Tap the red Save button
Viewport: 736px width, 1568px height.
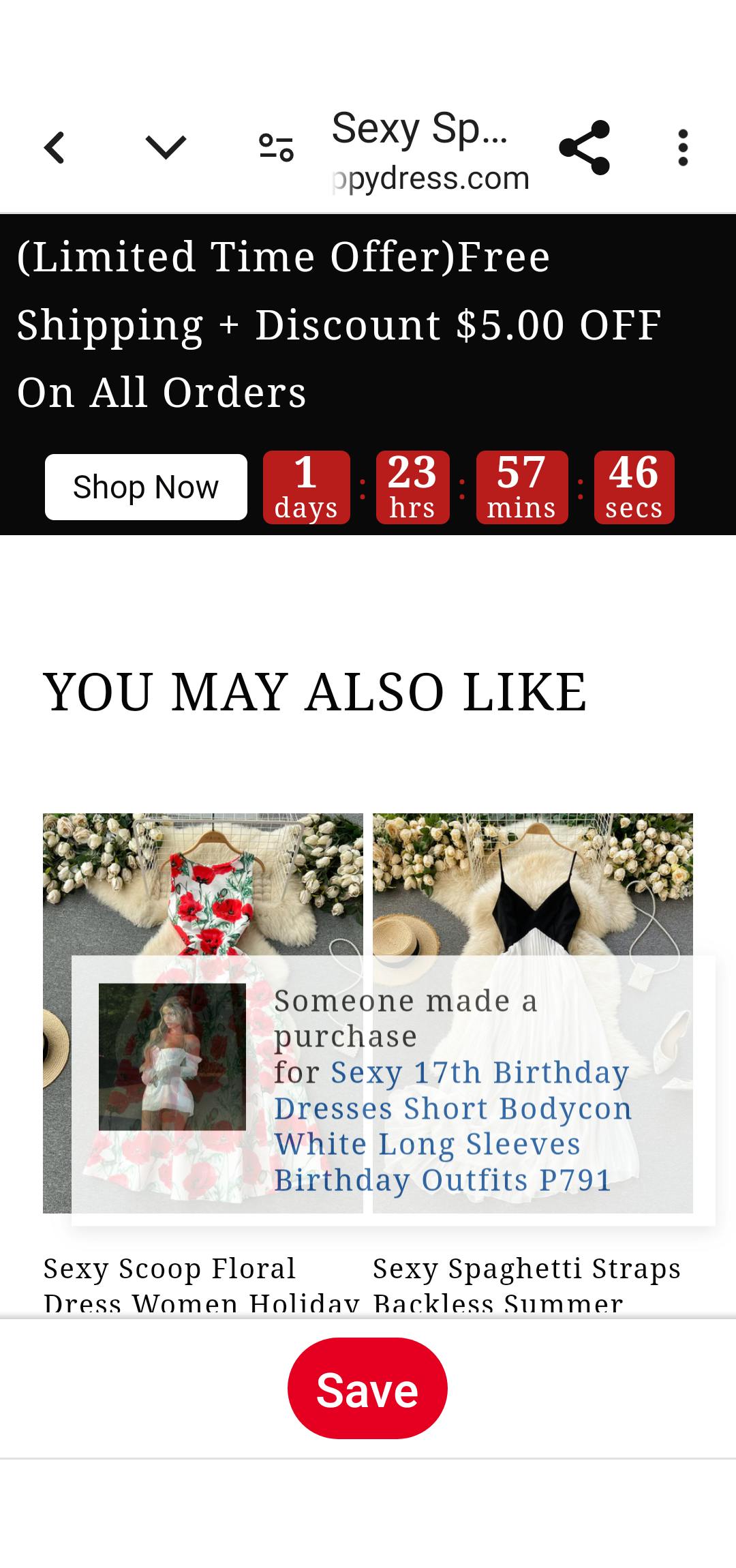click(x=367, y=1388)
